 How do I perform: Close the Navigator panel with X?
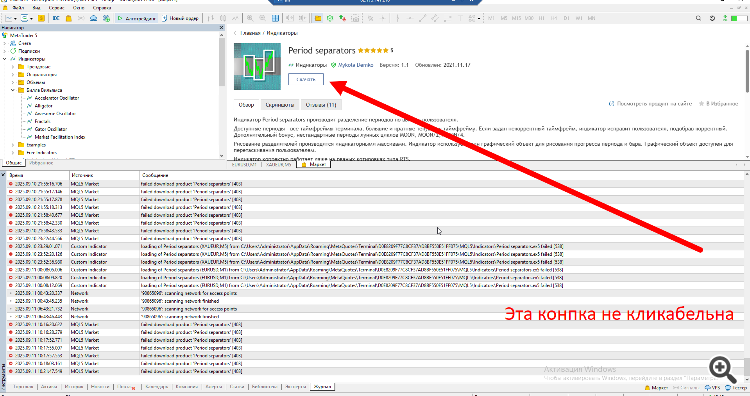pos(221,28)
